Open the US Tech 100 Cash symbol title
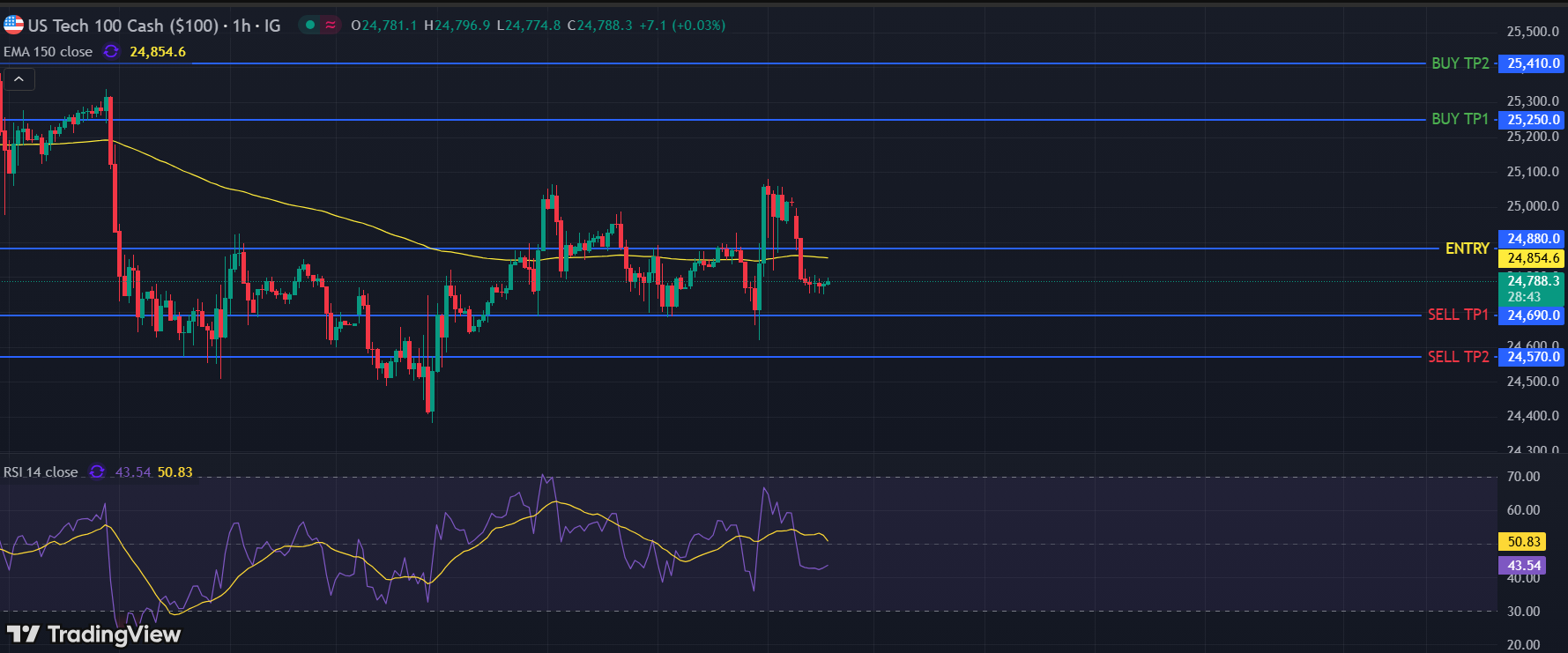Image resolution: width=1568 pixels, height=653 pixels. [x=123, y=26]
